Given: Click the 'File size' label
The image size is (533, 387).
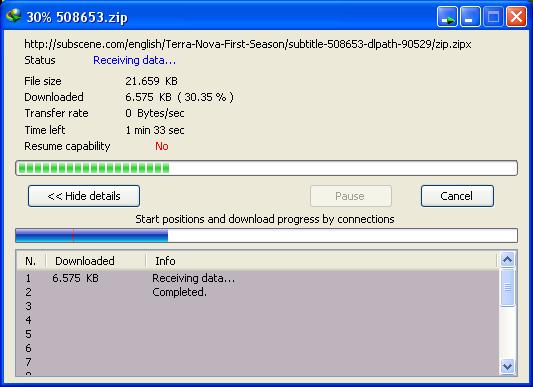Looking at the screenshot, I should 43,81.
